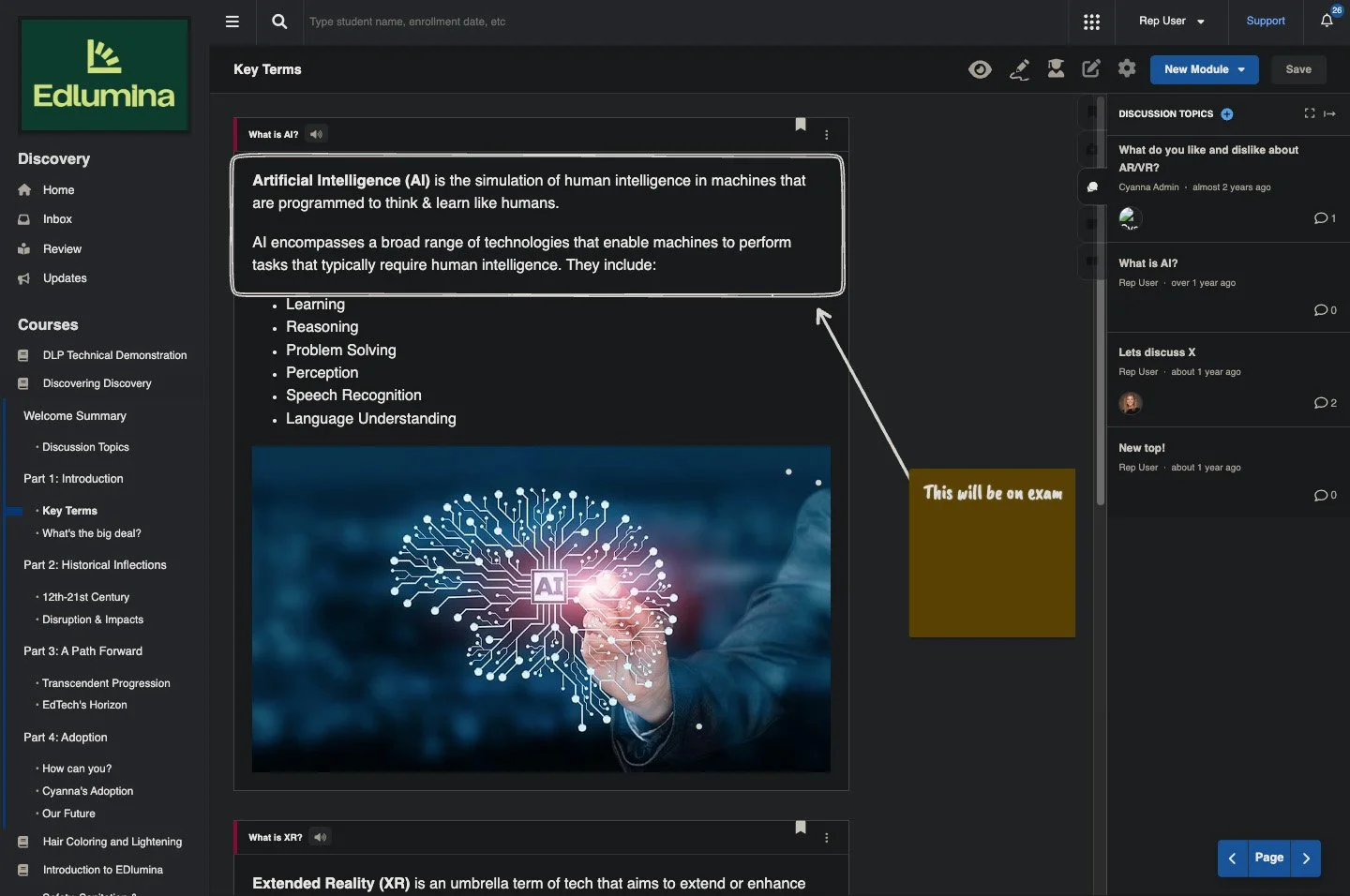Open 12th-21st Century page
Viewport: 1350px width, 896px height.
point(85,597)
